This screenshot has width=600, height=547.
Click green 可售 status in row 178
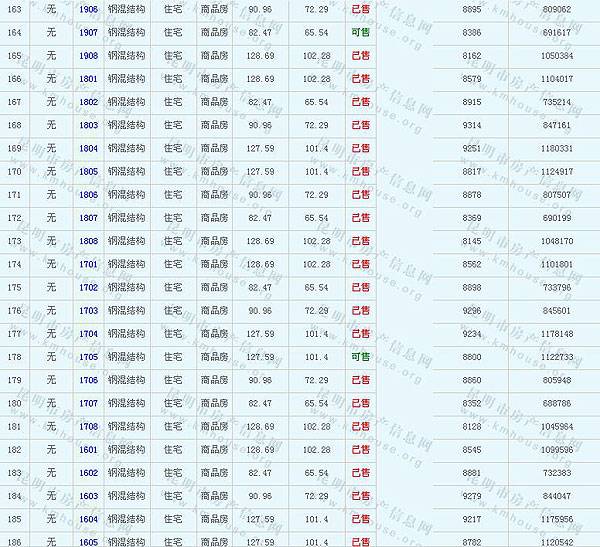pos(360,357)
